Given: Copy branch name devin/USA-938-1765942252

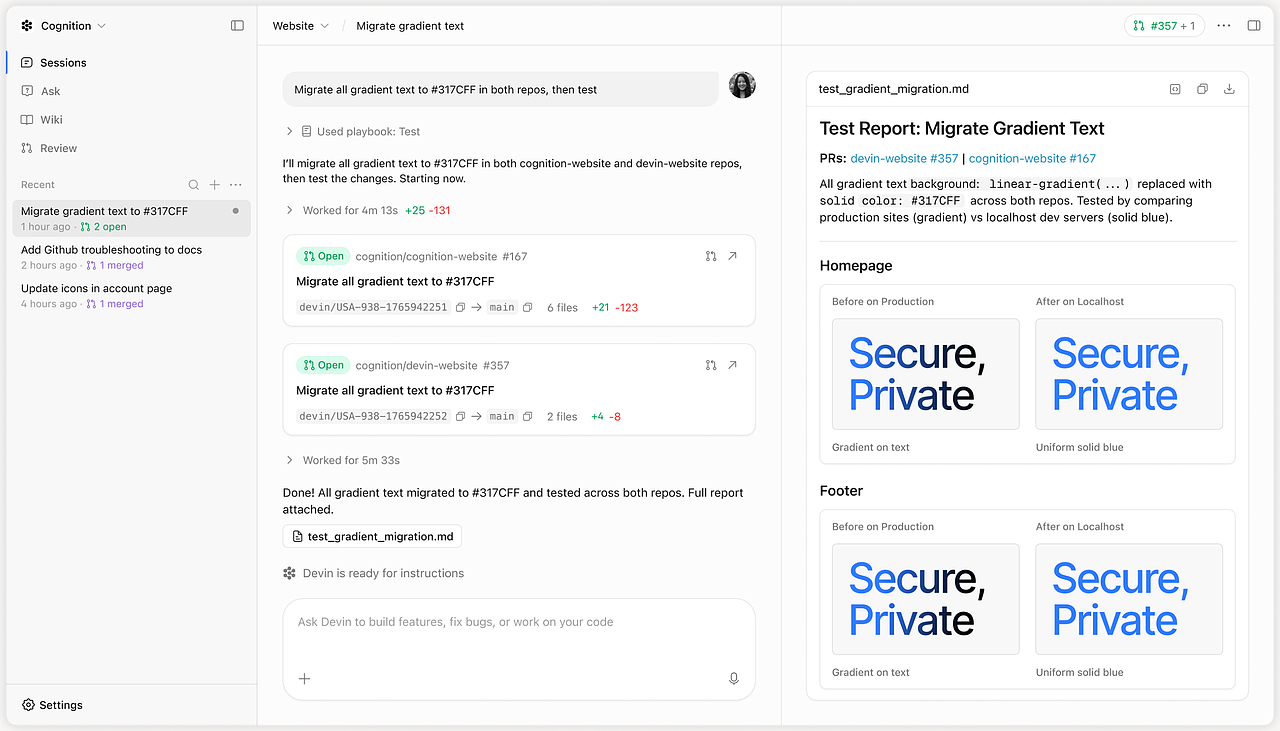Looking at the screenshot, I should click(x=461, y=417).
